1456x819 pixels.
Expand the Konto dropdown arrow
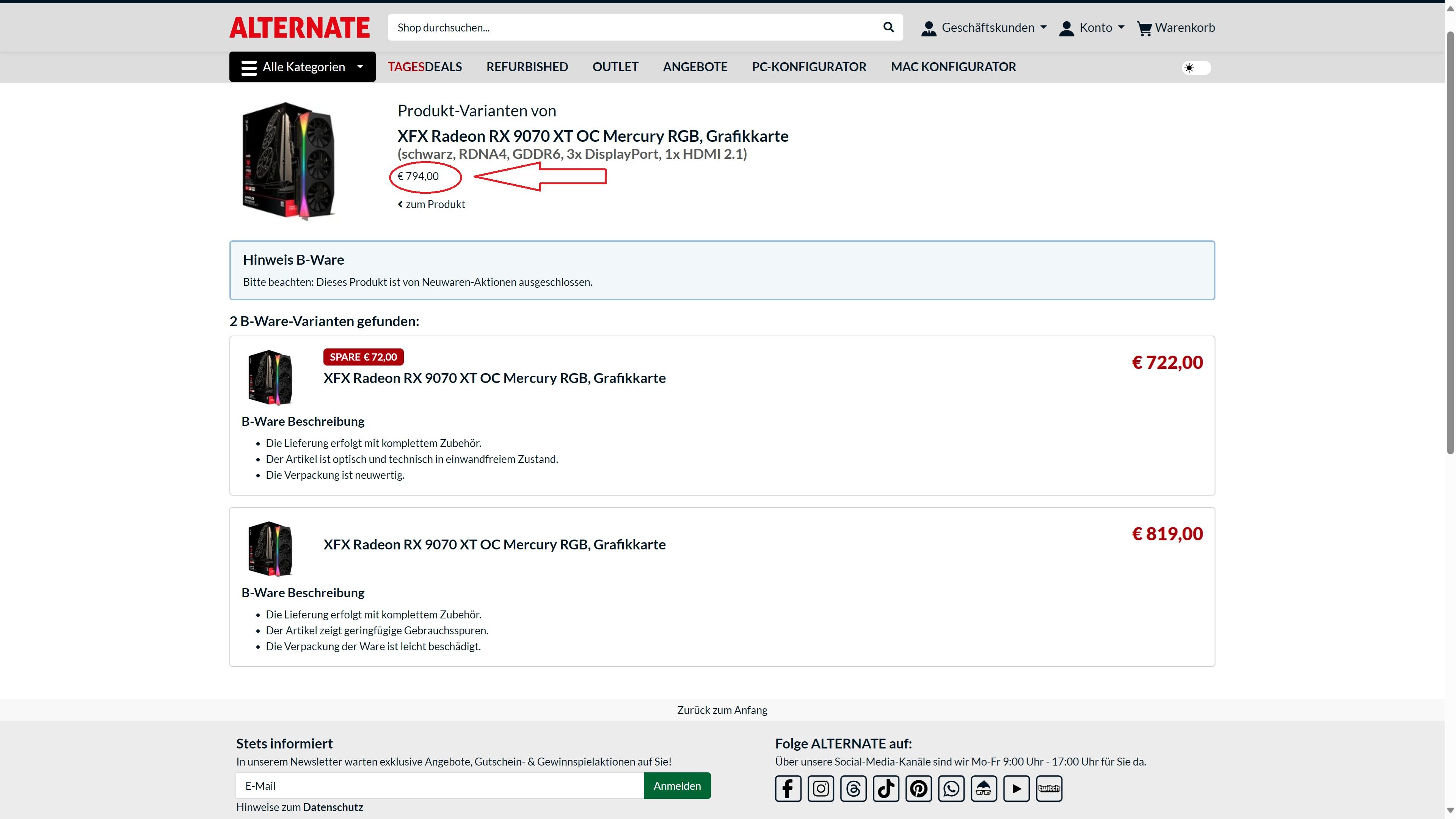[x=1122, y=27]
